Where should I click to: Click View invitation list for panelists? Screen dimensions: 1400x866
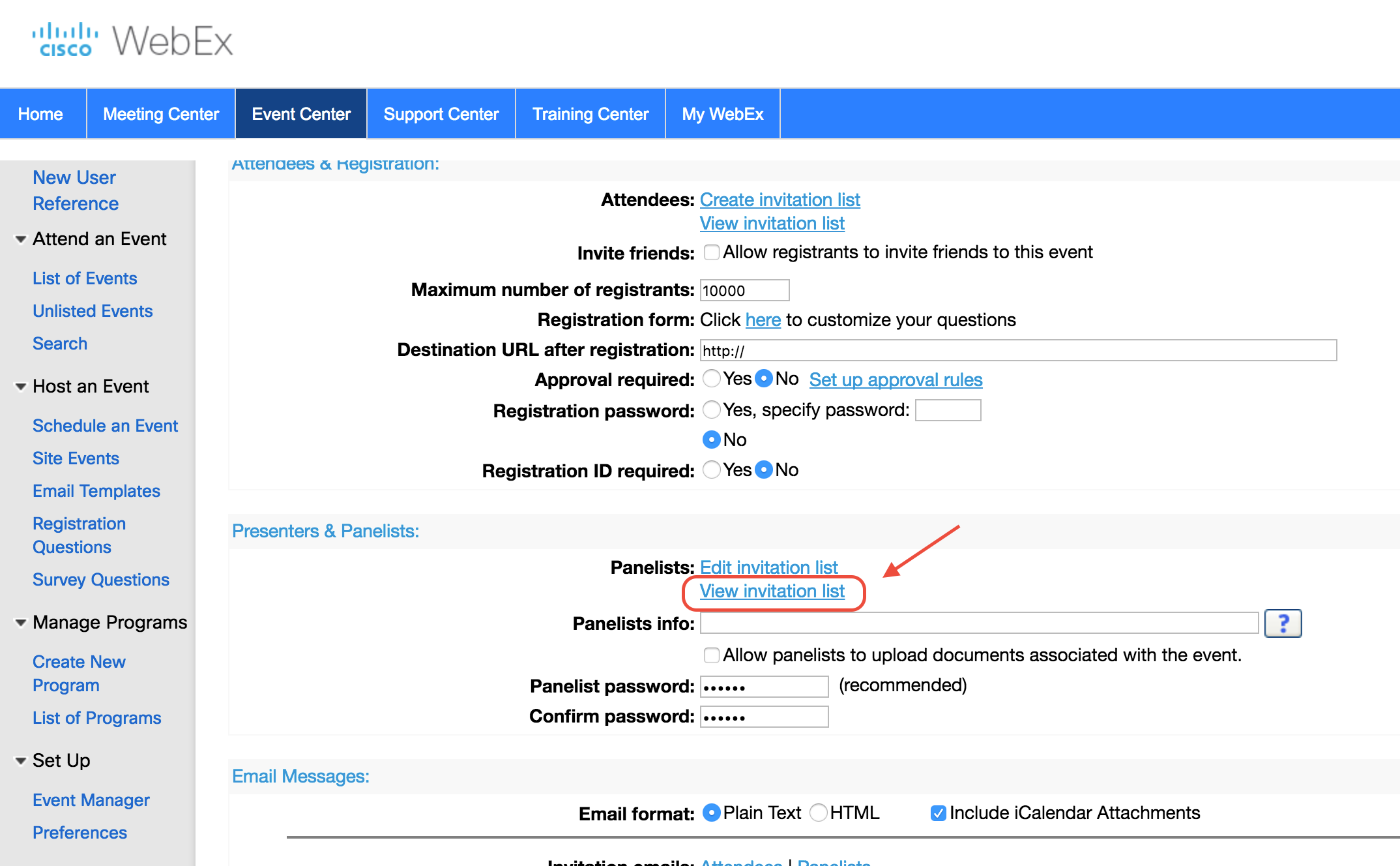(x=774, y=592)
